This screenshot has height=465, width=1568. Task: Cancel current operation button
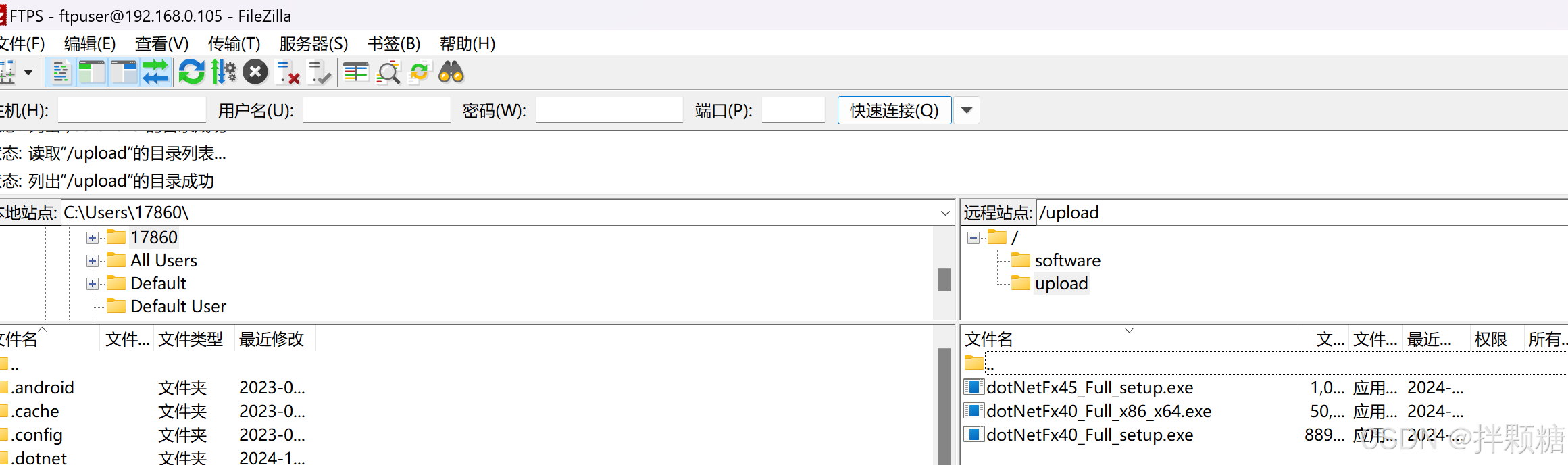(x=255, y=72)
